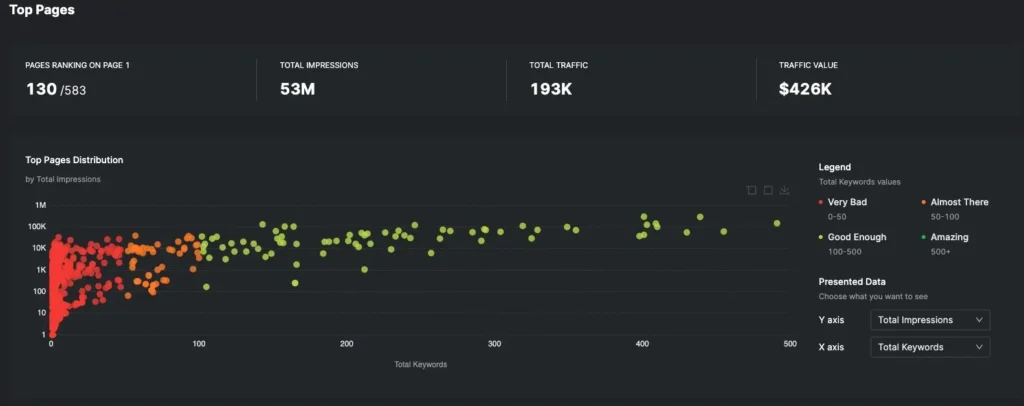The image size is (1024, 406).
Task: Click the Top Pages Distribution chart title
Action: 74,160
